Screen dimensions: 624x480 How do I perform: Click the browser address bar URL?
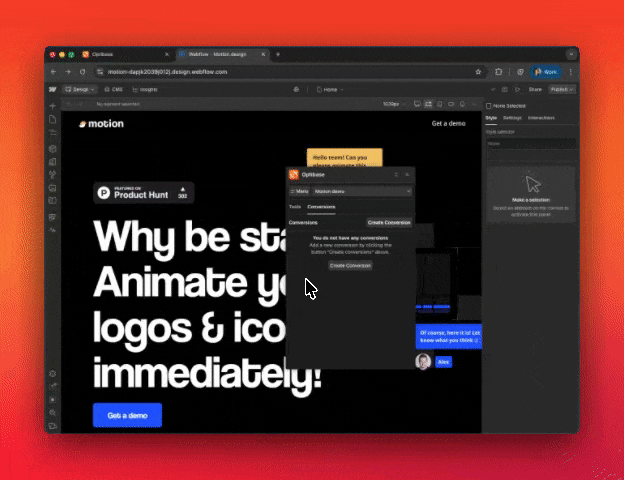pos(170,72)
